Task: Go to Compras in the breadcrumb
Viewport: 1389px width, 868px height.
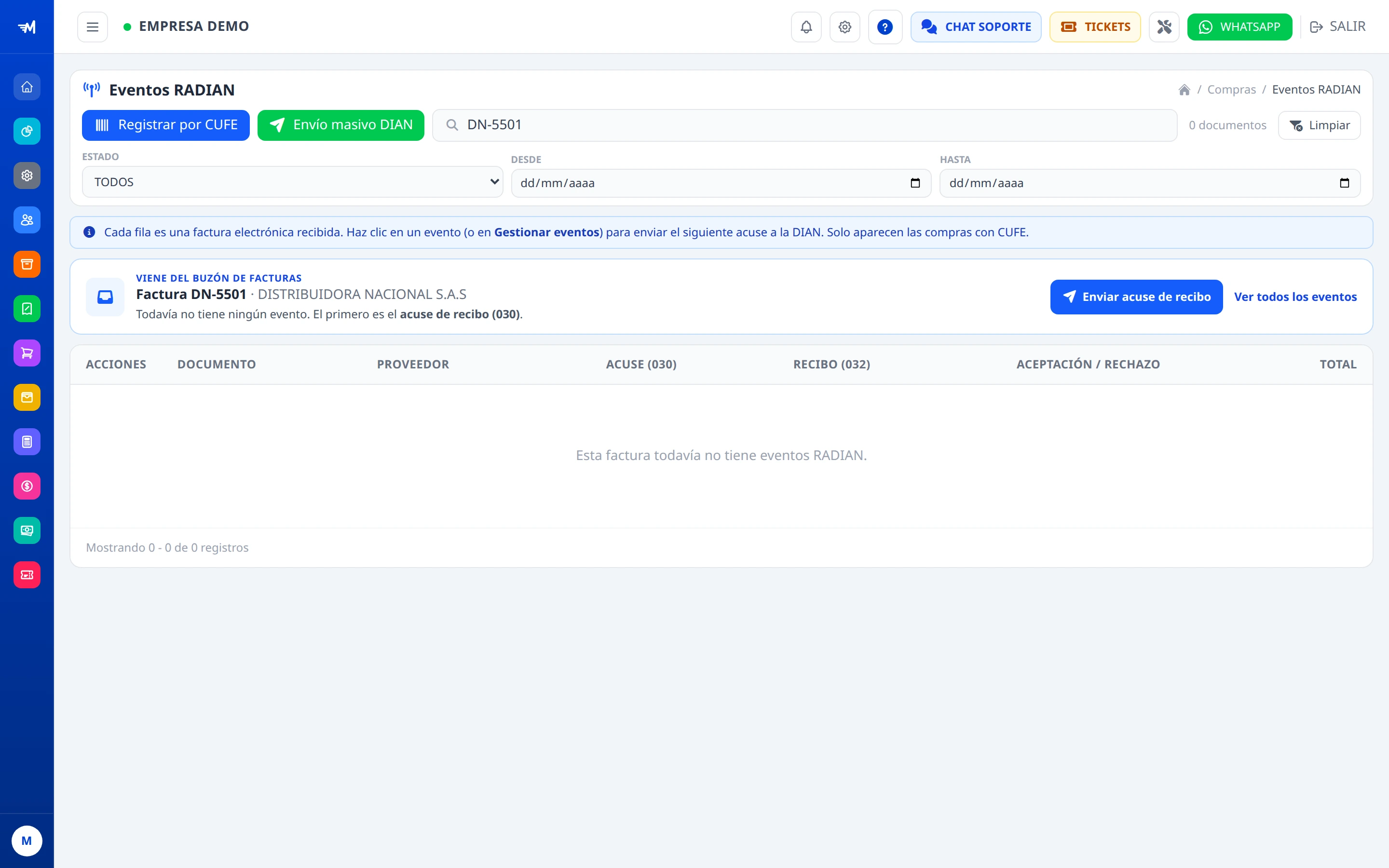Action: [x=1231, y=90]
